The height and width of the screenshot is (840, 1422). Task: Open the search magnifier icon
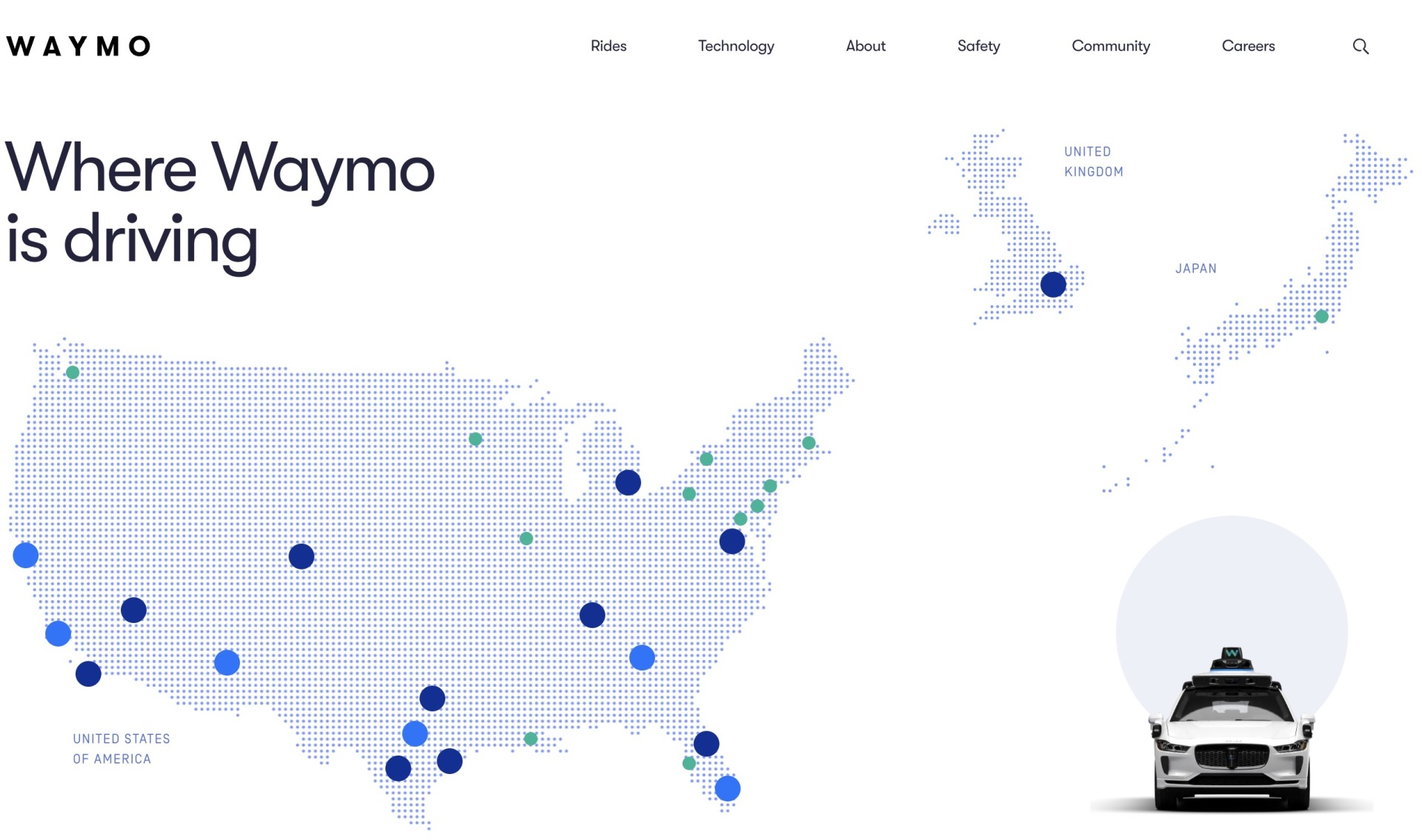1360,47
